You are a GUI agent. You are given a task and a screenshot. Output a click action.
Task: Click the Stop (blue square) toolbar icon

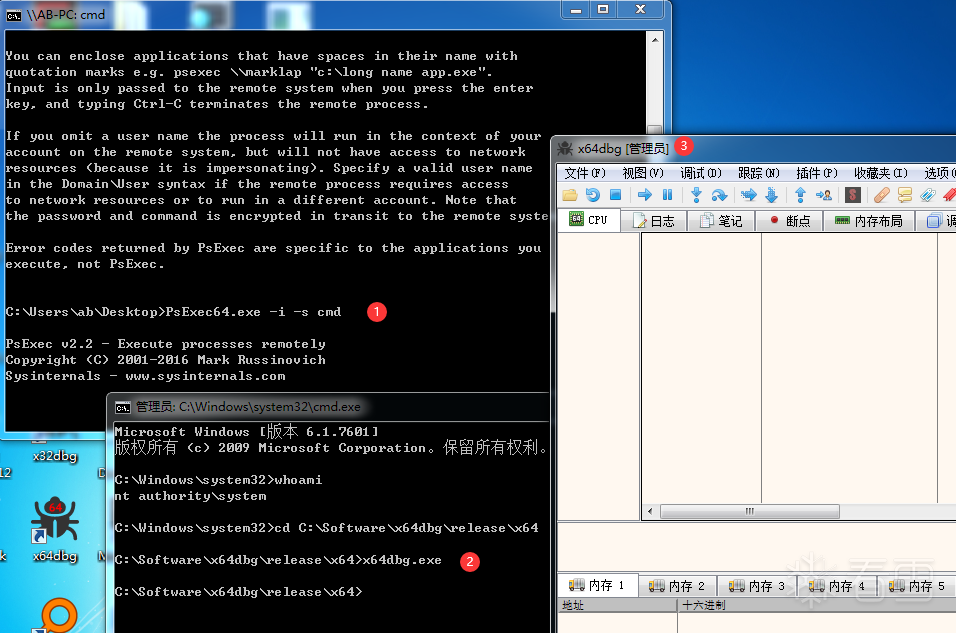coord(616,195)
